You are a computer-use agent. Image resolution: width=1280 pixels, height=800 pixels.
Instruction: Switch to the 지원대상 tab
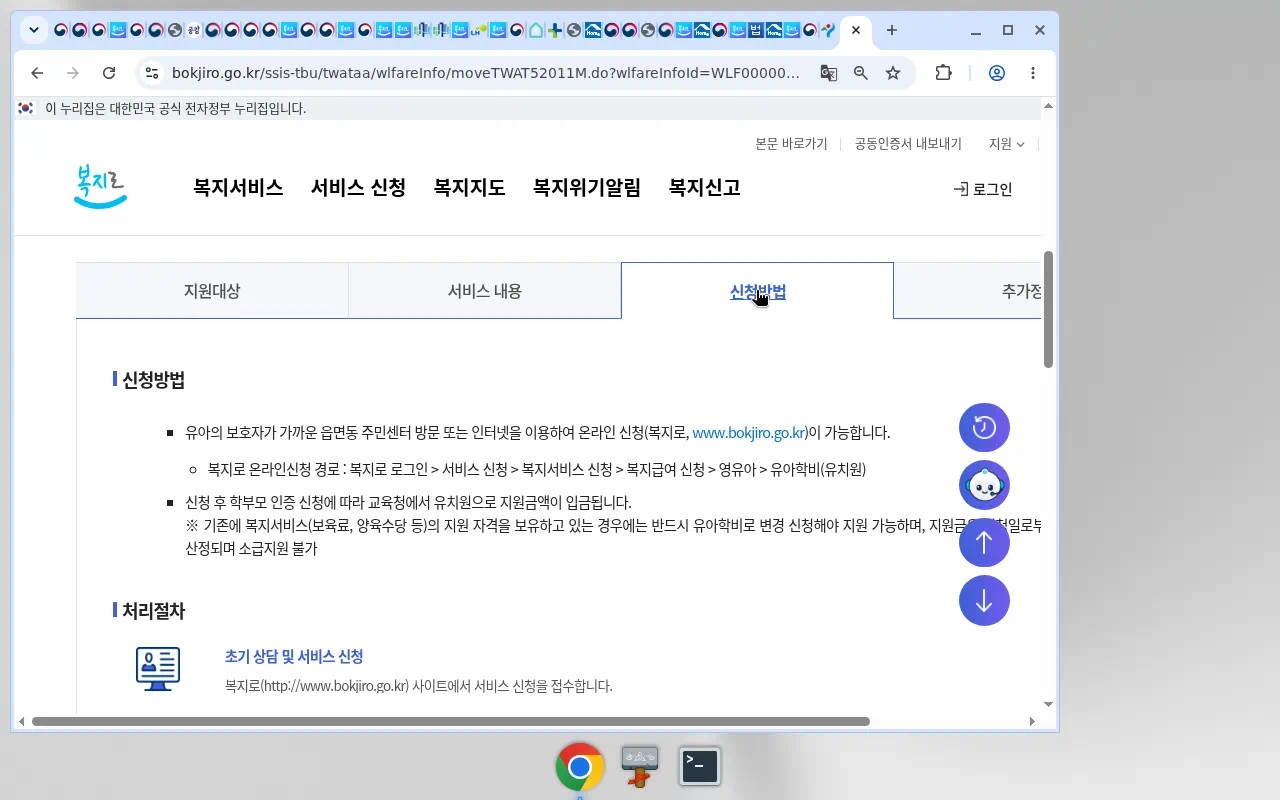point(212,291)
